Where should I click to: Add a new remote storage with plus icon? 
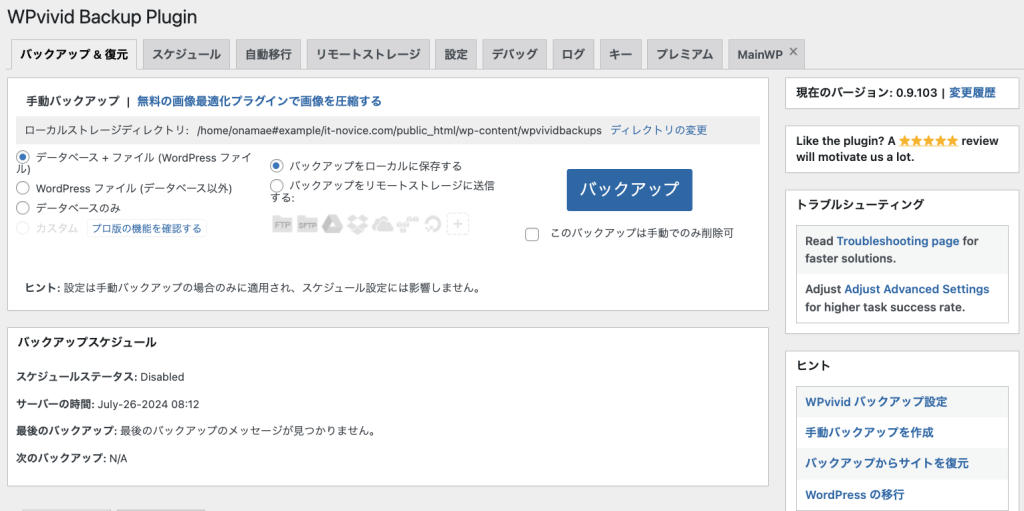[x=458, y=223]
